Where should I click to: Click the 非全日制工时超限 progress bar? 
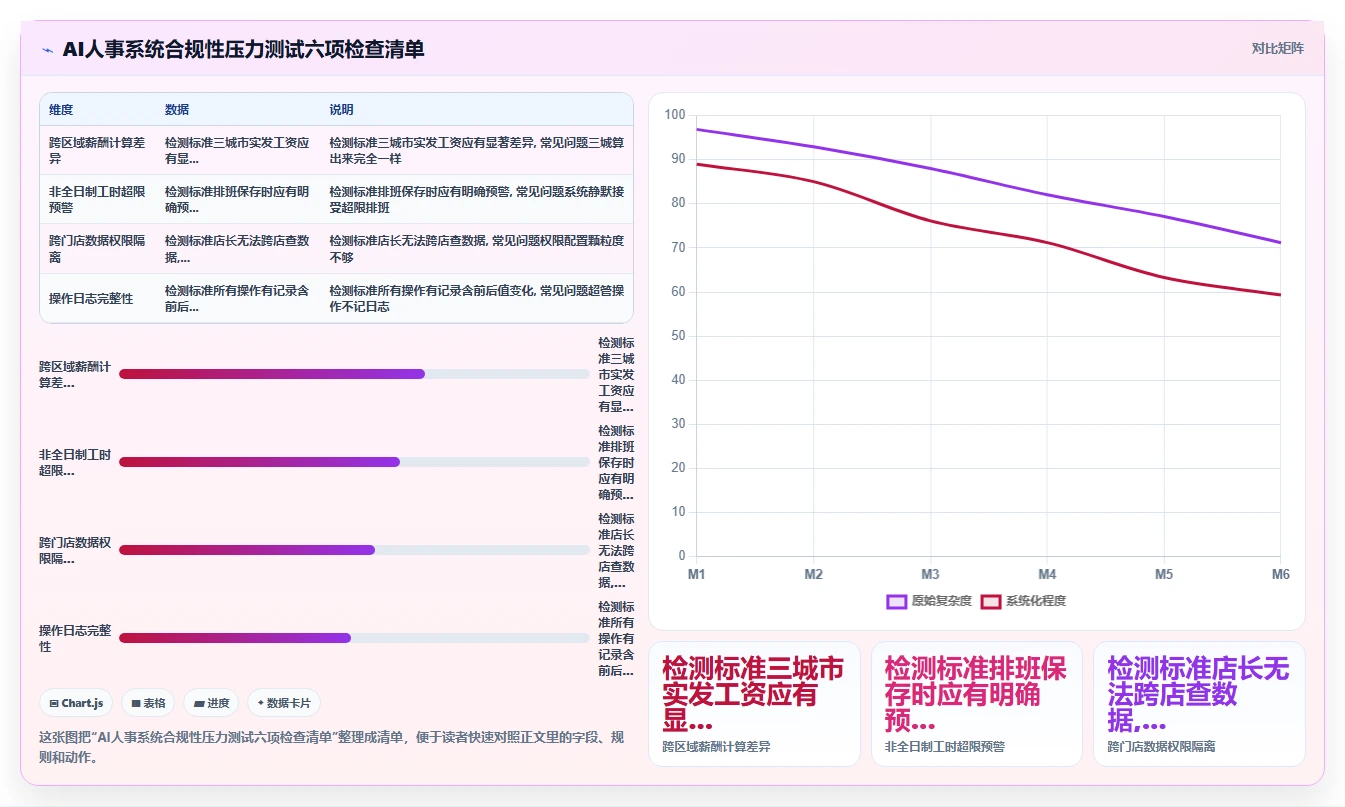[x=354, y=462]
